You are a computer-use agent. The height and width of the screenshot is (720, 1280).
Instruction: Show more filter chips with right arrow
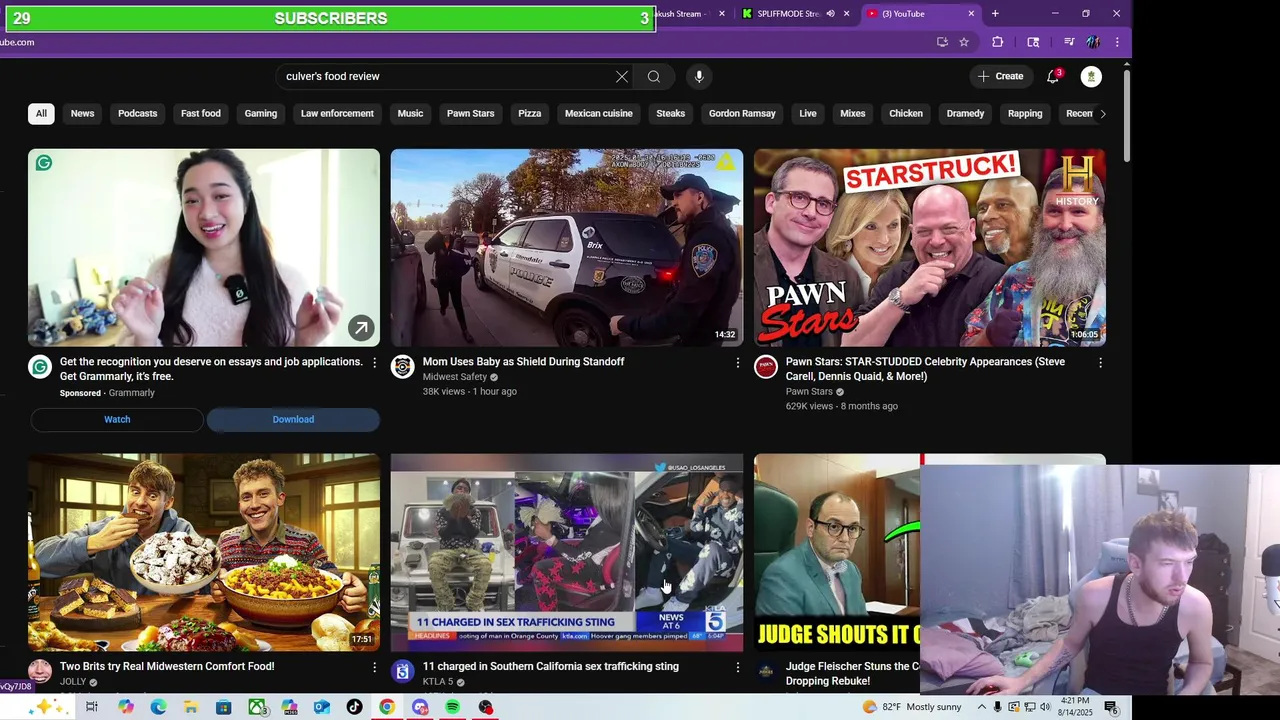1102,114
